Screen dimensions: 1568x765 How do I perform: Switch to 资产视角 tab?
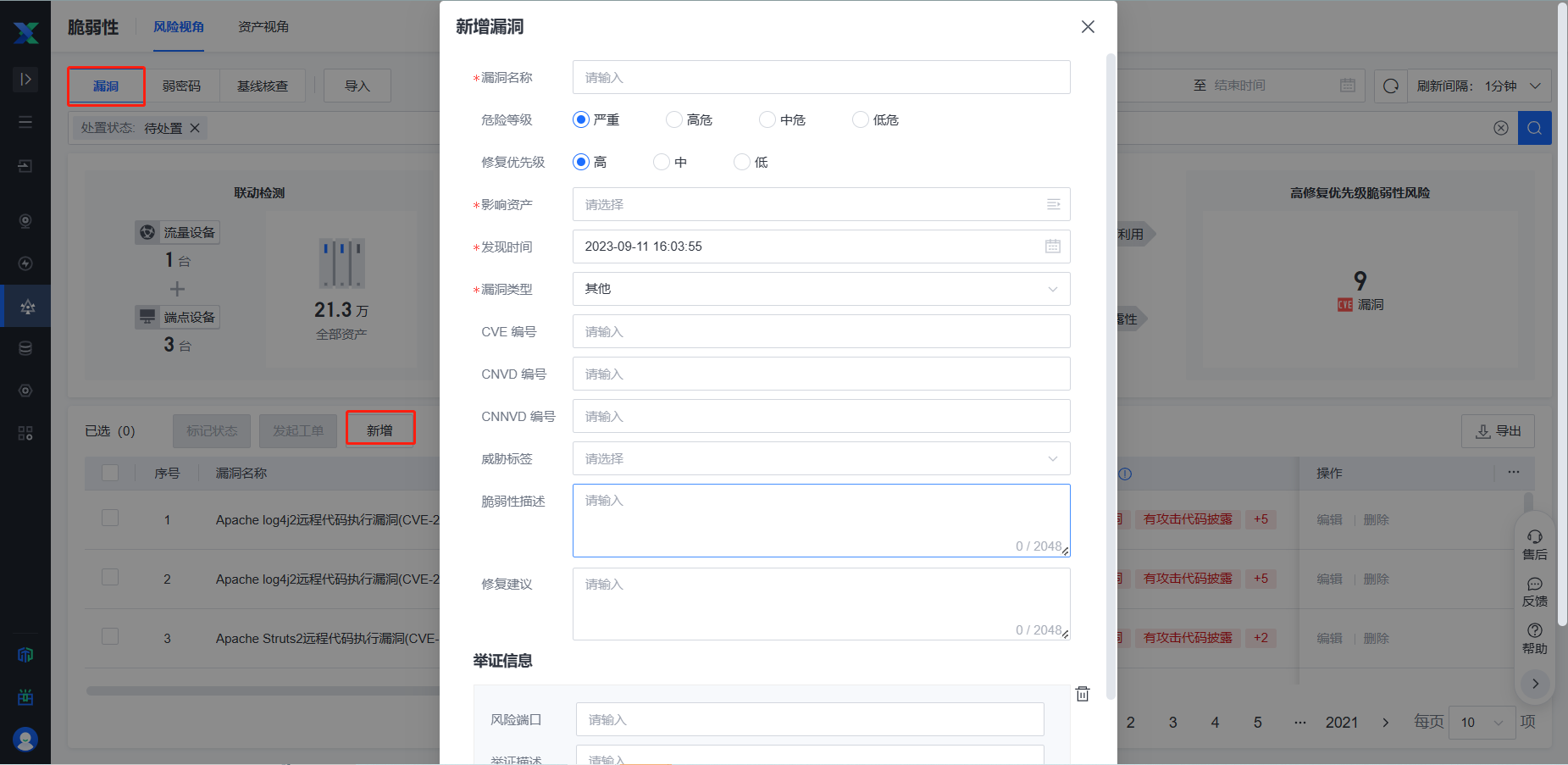263,27
